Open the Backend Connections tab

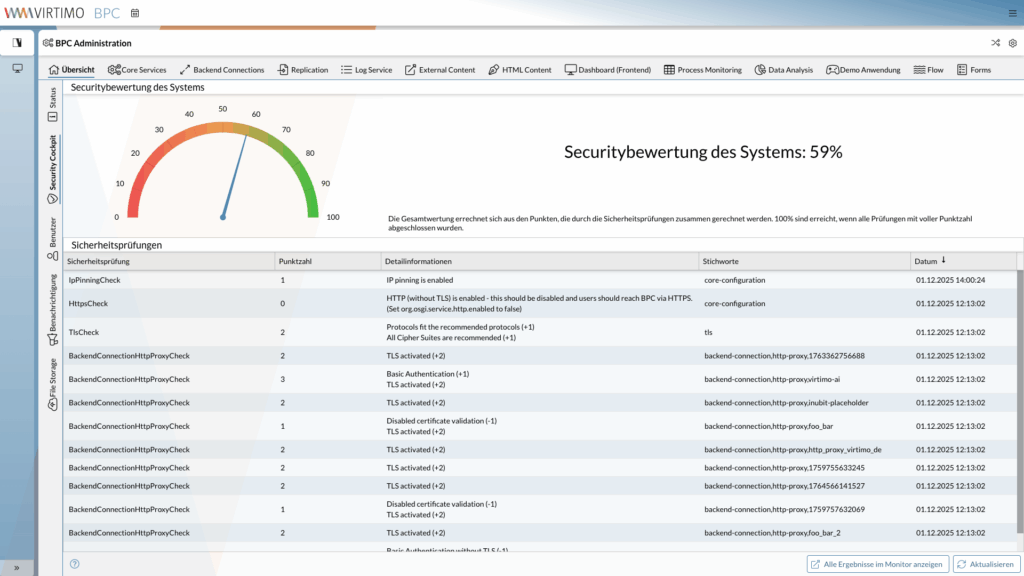pos(222,70)
